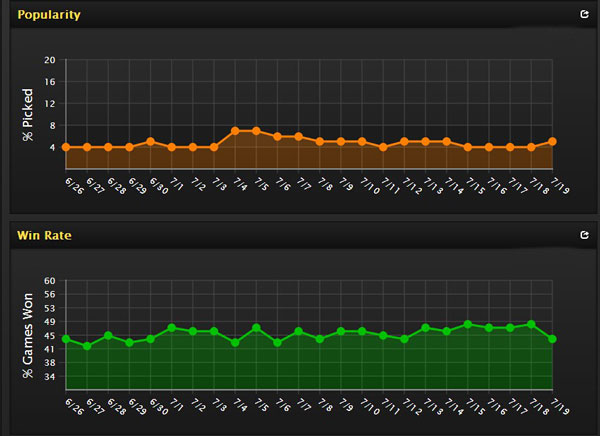Select the Win Rate point on 7/15
This screenshot has width=600, height=436.
click(468, 324)
